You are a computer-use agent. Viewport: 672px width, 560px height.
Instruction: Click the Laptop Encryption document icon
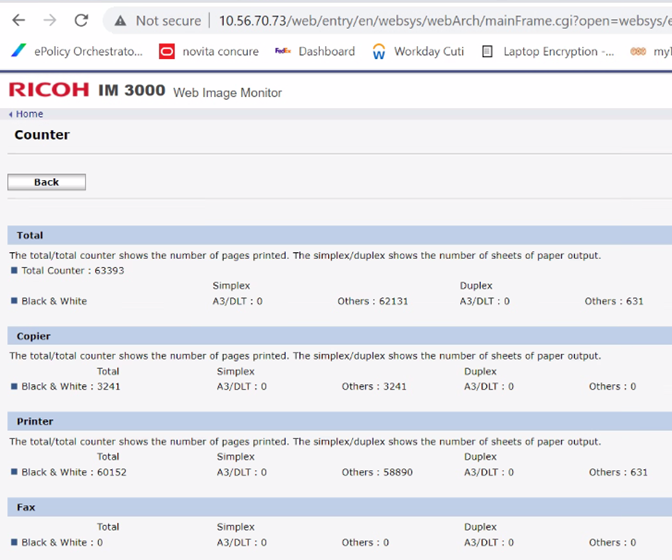487,51
